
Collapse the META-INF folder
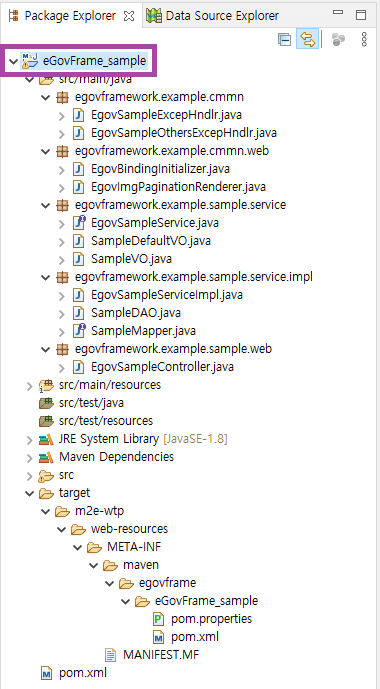[x=78, y=548]
